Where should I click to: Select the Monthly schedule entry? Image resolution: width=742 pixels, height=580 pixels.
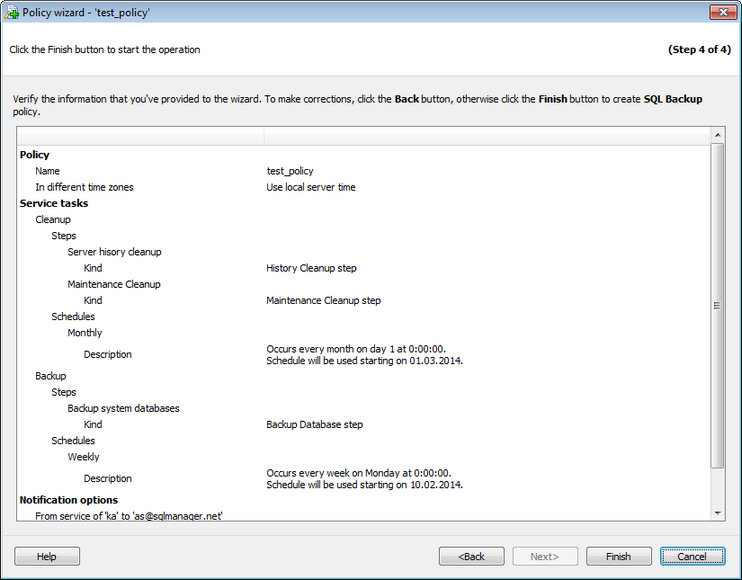click(85, 333)
